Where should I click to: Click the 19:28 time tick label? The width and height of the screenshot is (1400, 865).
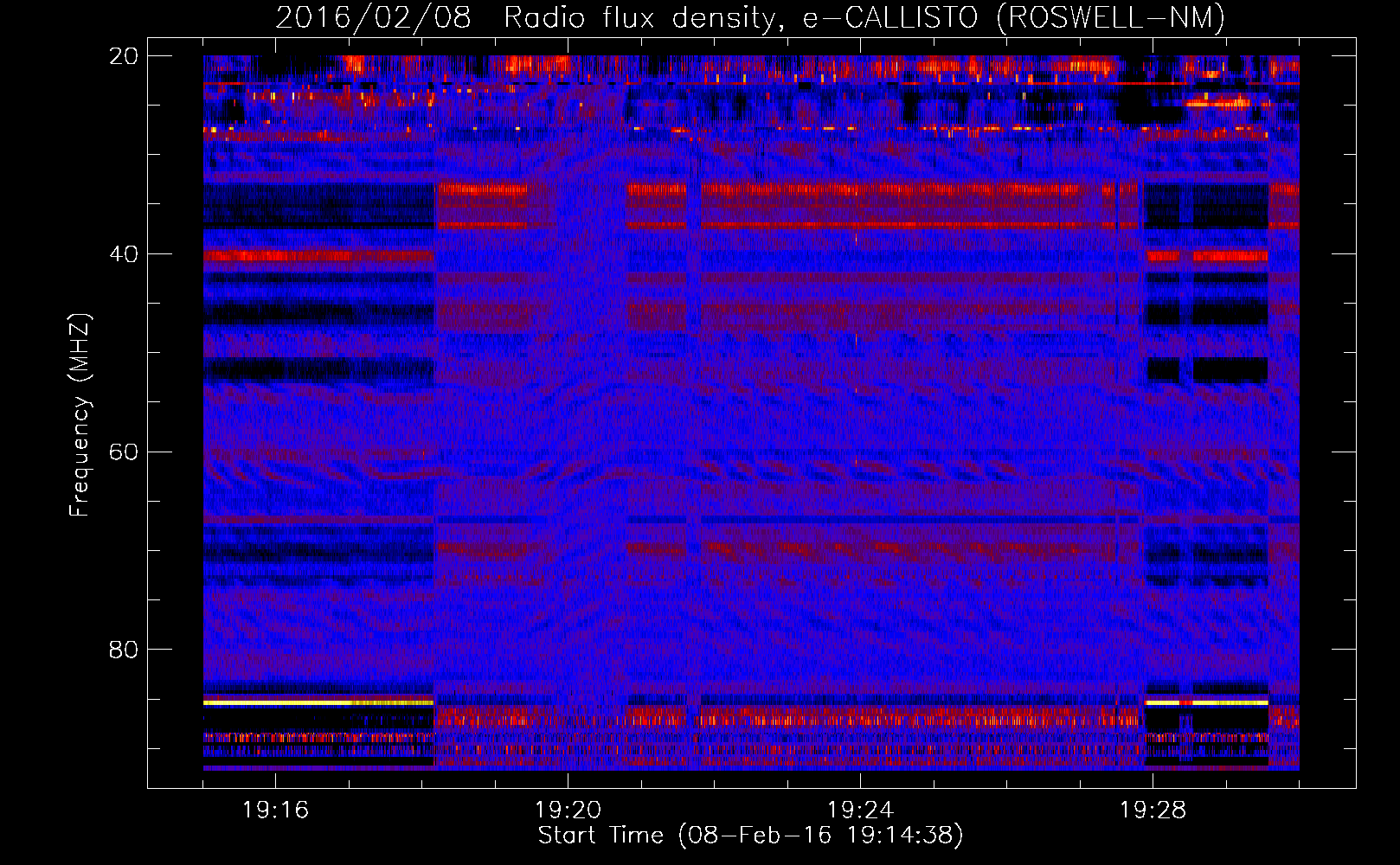pyautogui.click(x=1153, y=811)
